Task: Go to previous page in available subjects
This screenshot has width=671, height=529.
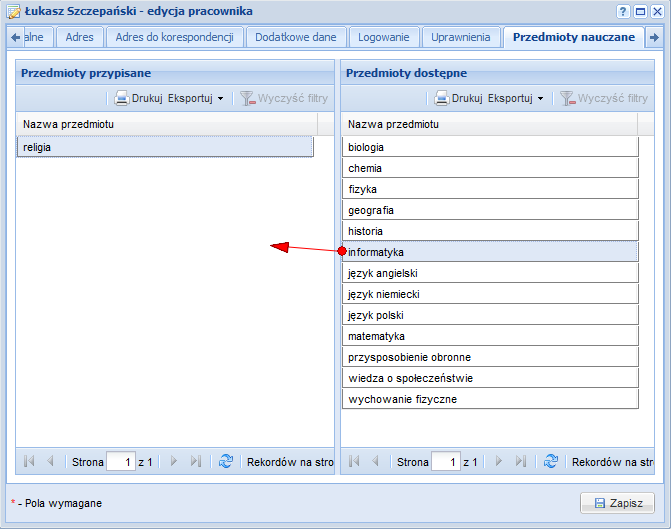Action: tap(375, 461)
